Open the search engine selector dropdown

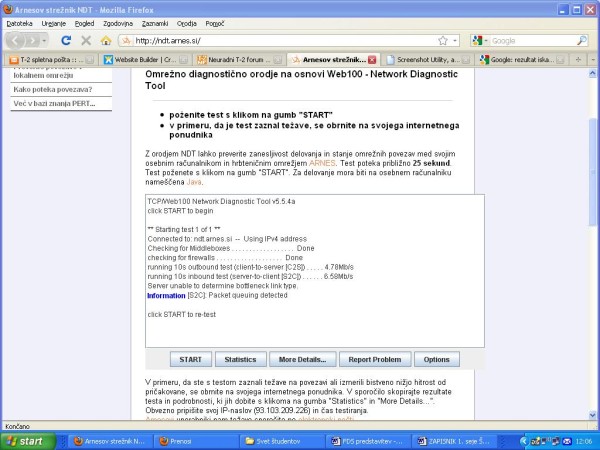click(x=481, y=41)
